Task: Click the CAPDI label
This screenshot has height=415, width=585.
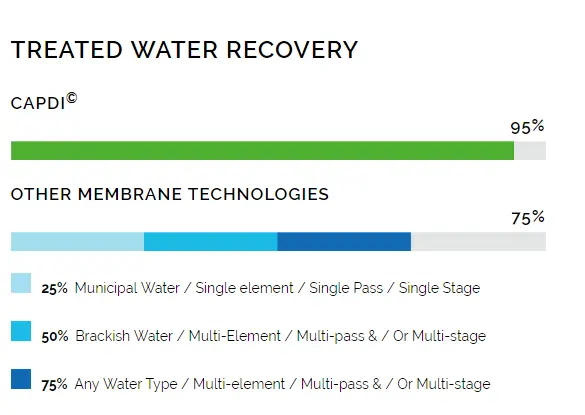Action: [x=44, y=102]
